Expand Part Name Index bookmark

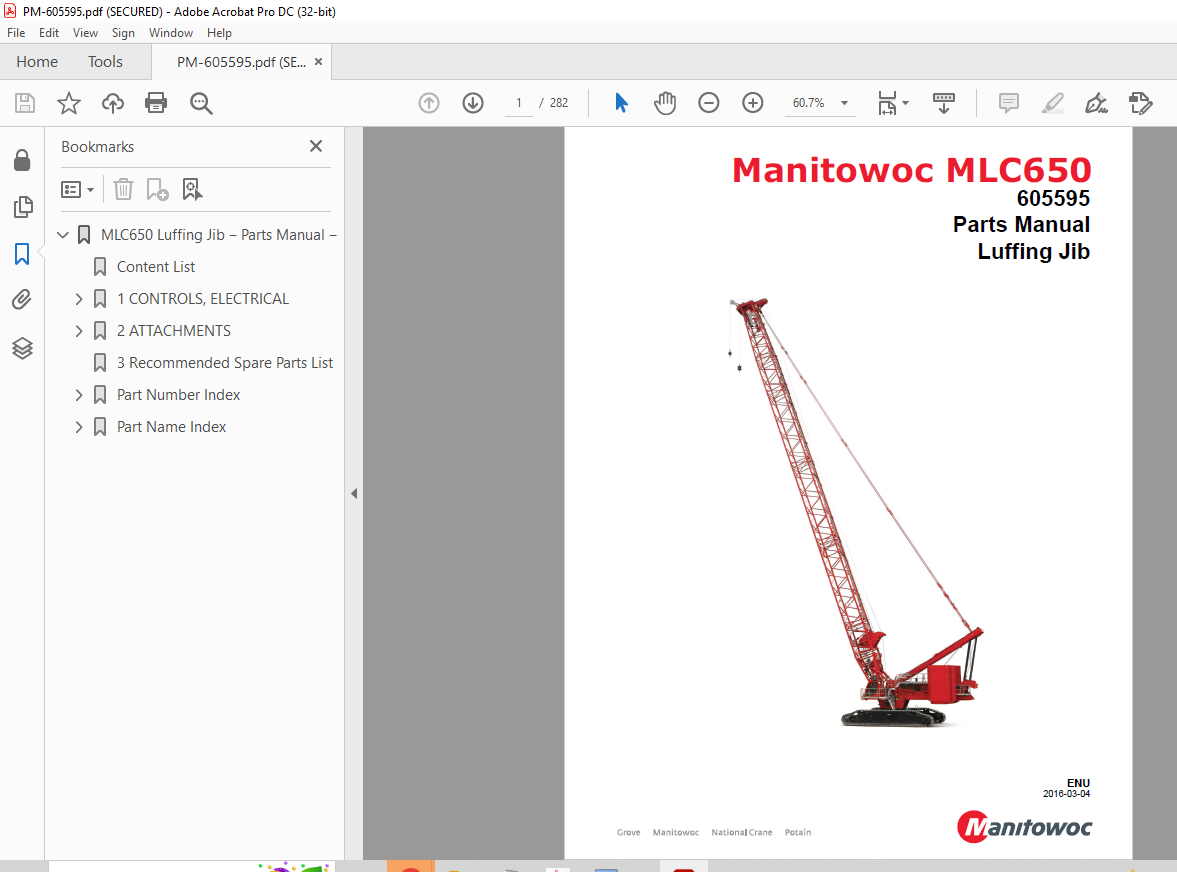(x=79, y=427)
